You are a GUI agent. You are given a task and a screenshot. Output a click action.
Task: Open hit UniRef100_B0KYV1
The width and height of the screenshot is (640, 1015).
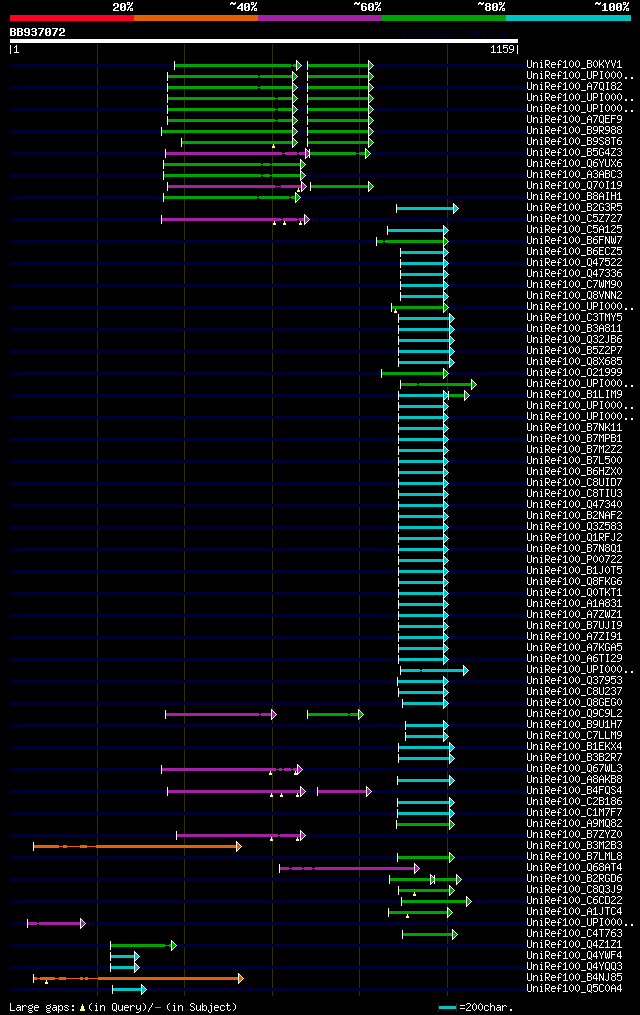[574, 64]
